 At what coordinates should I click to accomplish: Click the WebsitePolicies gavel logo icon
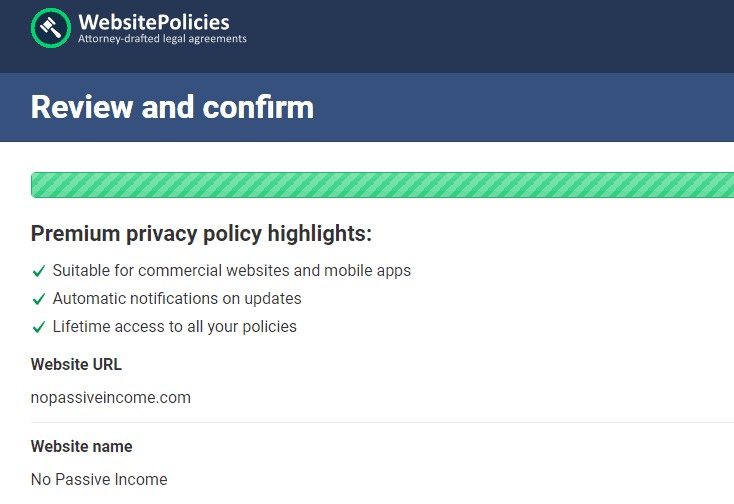(51, 28)
